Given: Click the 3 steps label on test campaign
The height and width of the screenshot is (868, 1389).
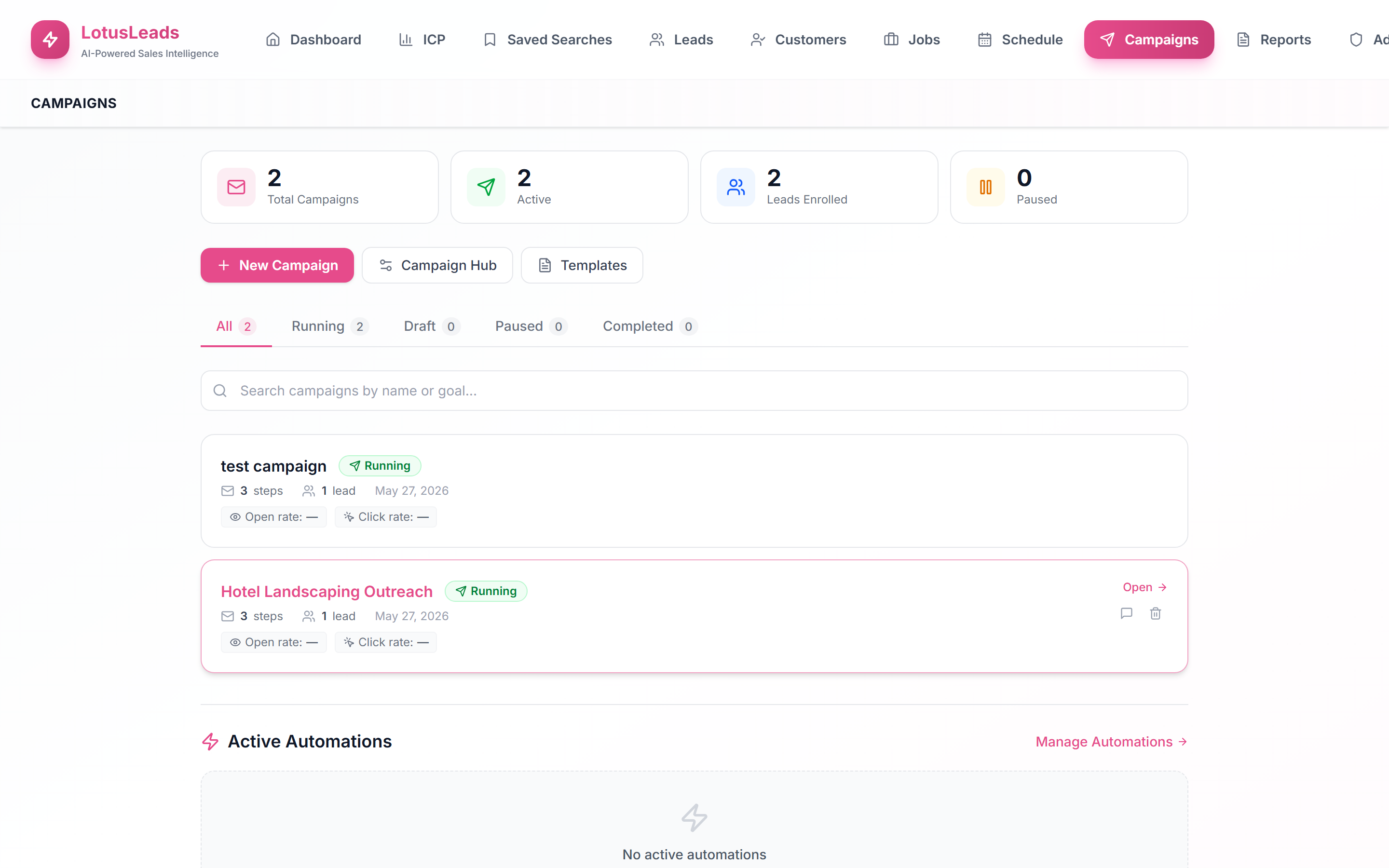Looking at the screenshot, I should coord(252,491).
